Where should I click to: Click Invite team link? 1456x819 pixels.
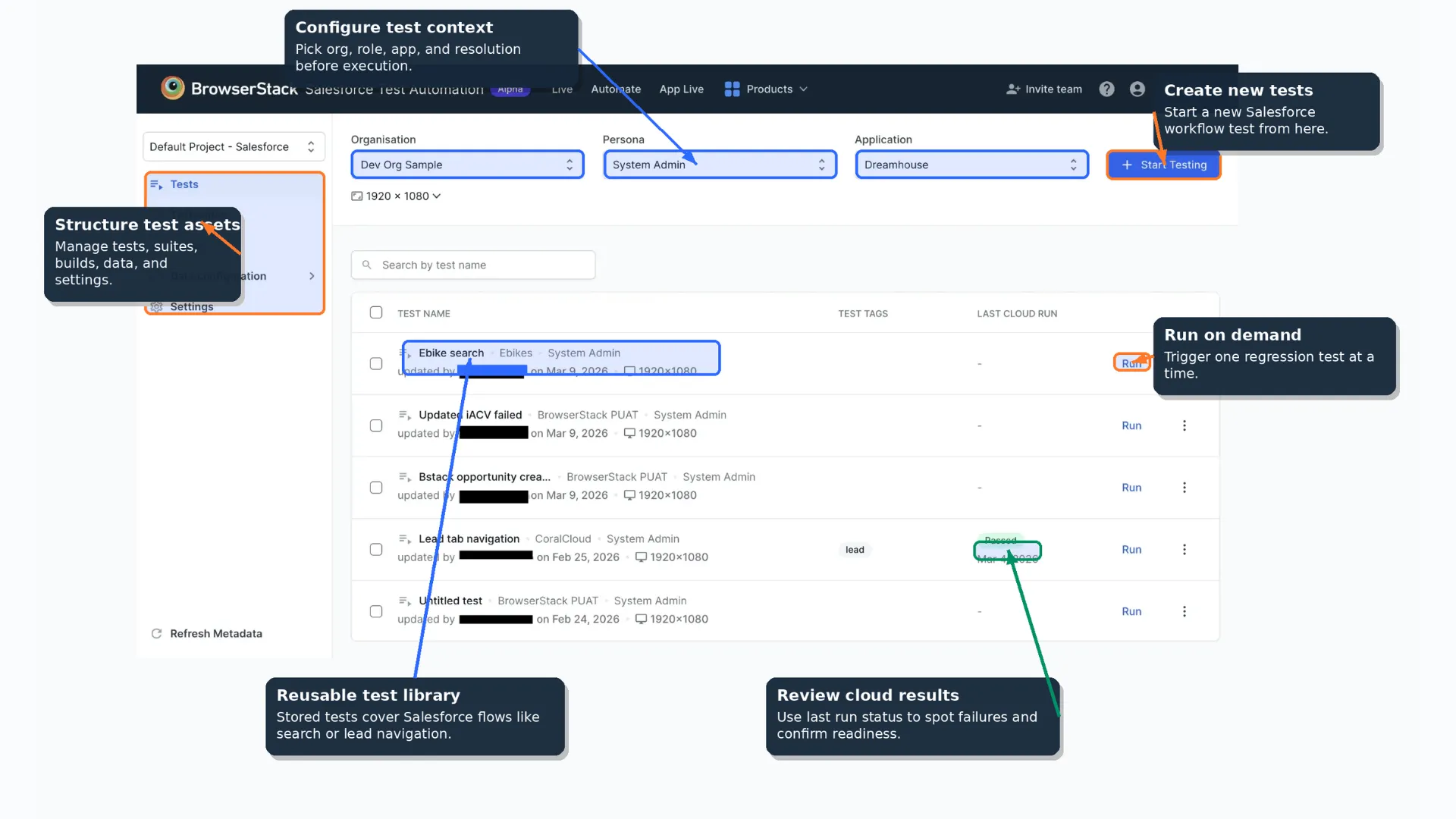point(1053,89)
